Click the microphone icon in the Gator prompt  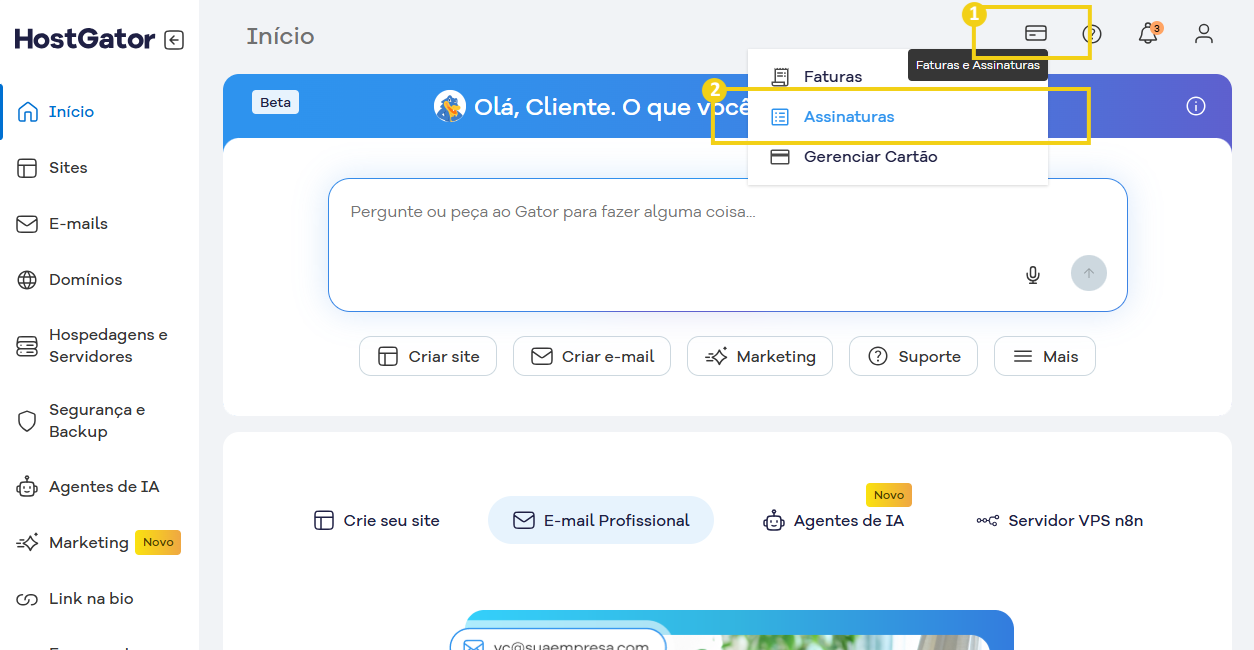[x=1032, y=274]
